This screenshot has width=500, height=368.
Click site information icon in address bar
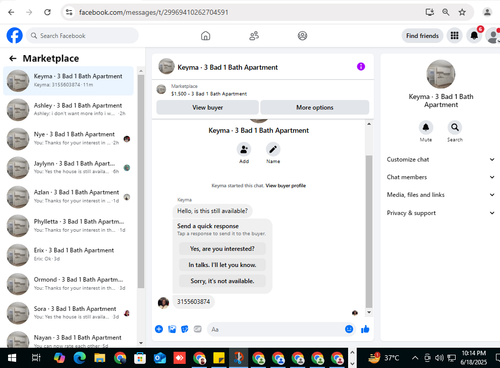[69, 12]
